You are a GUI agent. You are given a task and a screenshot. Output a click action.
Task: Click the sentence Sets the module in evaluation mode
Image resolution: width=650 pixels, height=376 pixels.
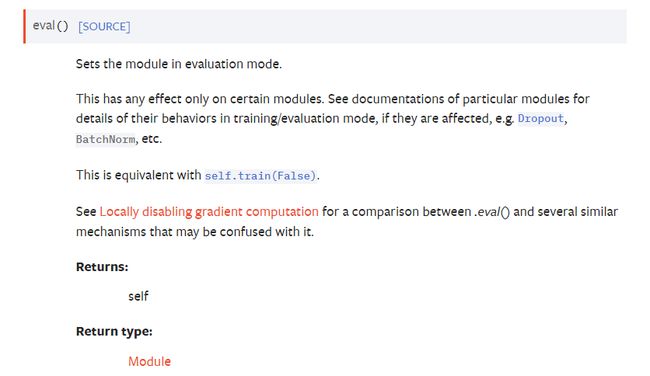179,64
